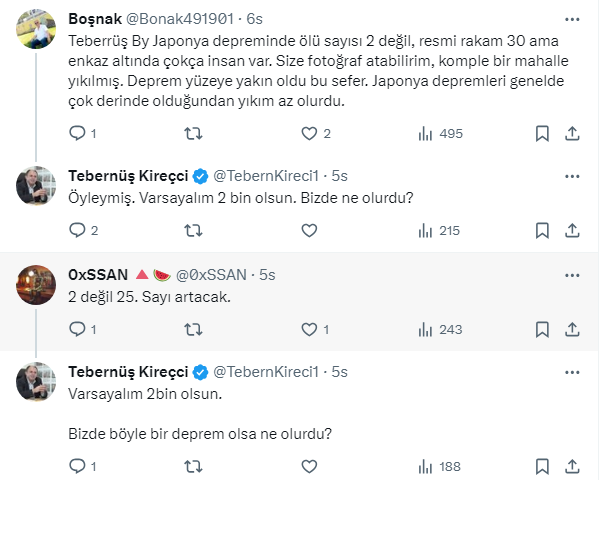The width and height of the screenshot is (609, 537).
Task: Bookmark Boşnak's tweet
Action: click(x=542, y=133)
